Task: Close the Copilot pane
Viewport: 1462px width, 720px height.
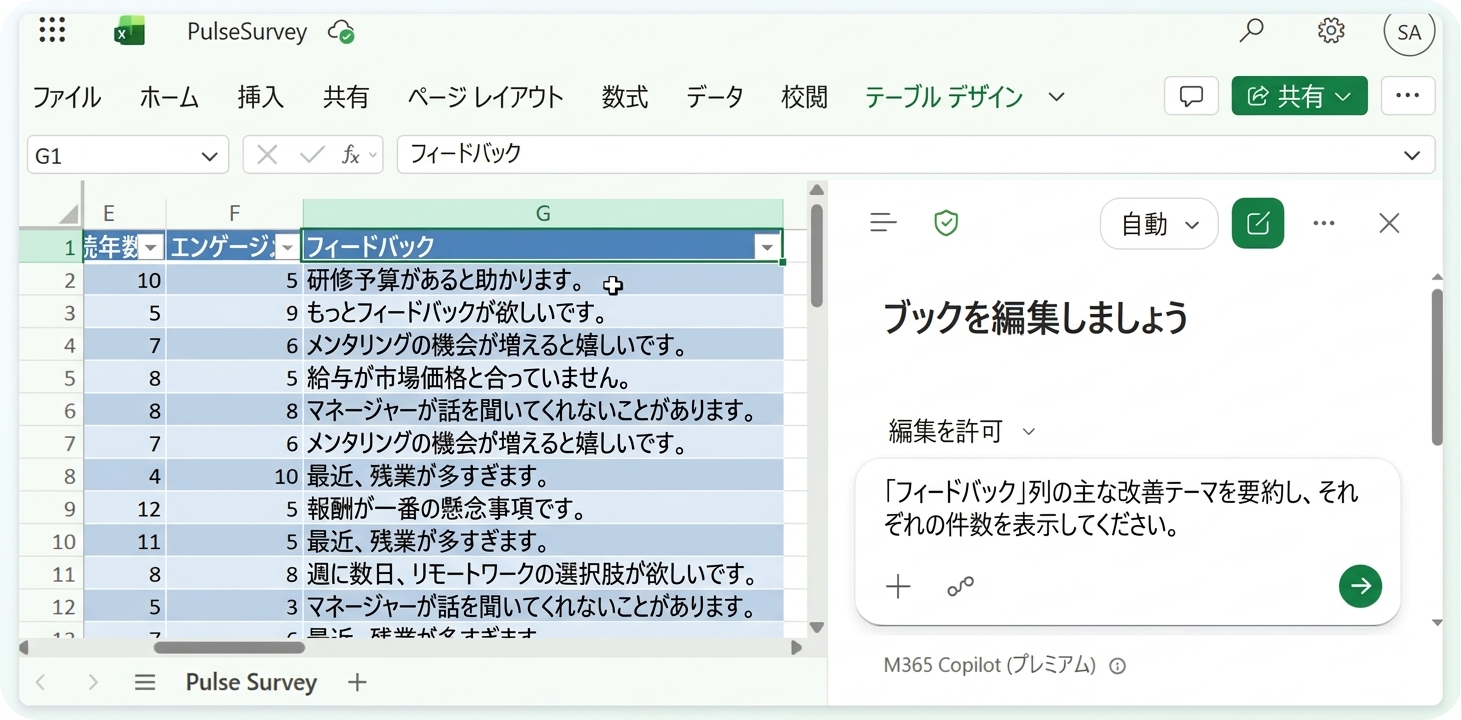Action: [1389, 223]
